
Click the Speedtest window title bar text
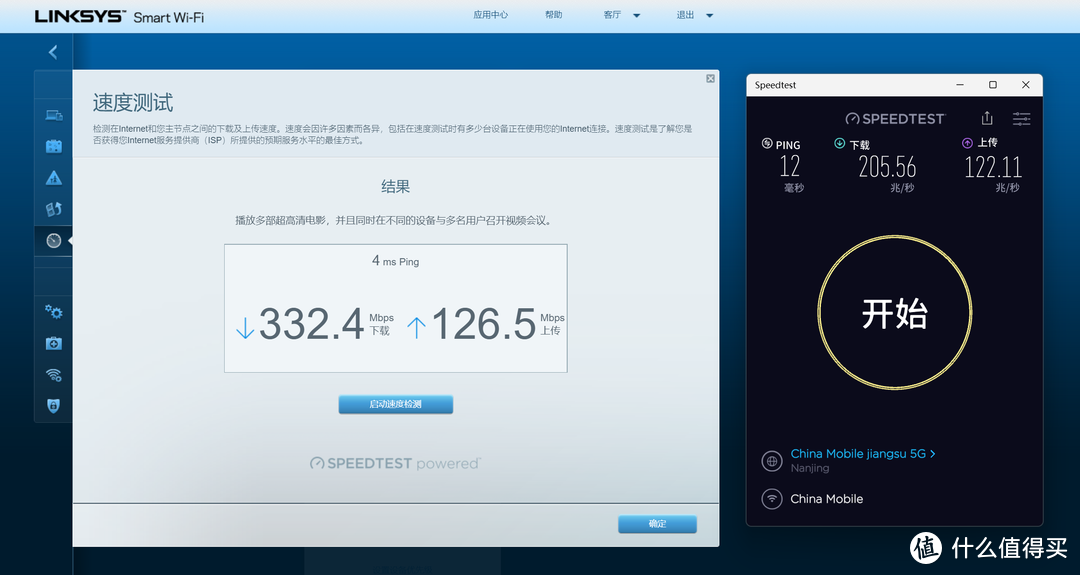coord(776,85)
